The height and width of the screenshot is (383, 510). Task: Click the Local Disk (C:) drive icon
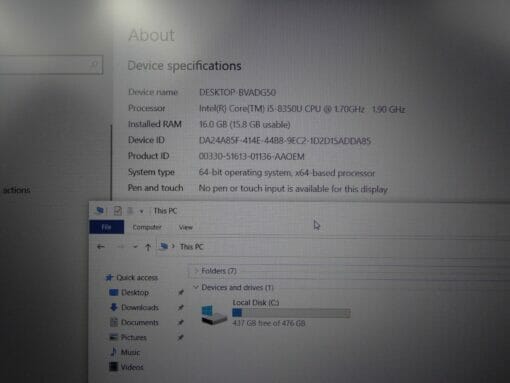(213, 315)
